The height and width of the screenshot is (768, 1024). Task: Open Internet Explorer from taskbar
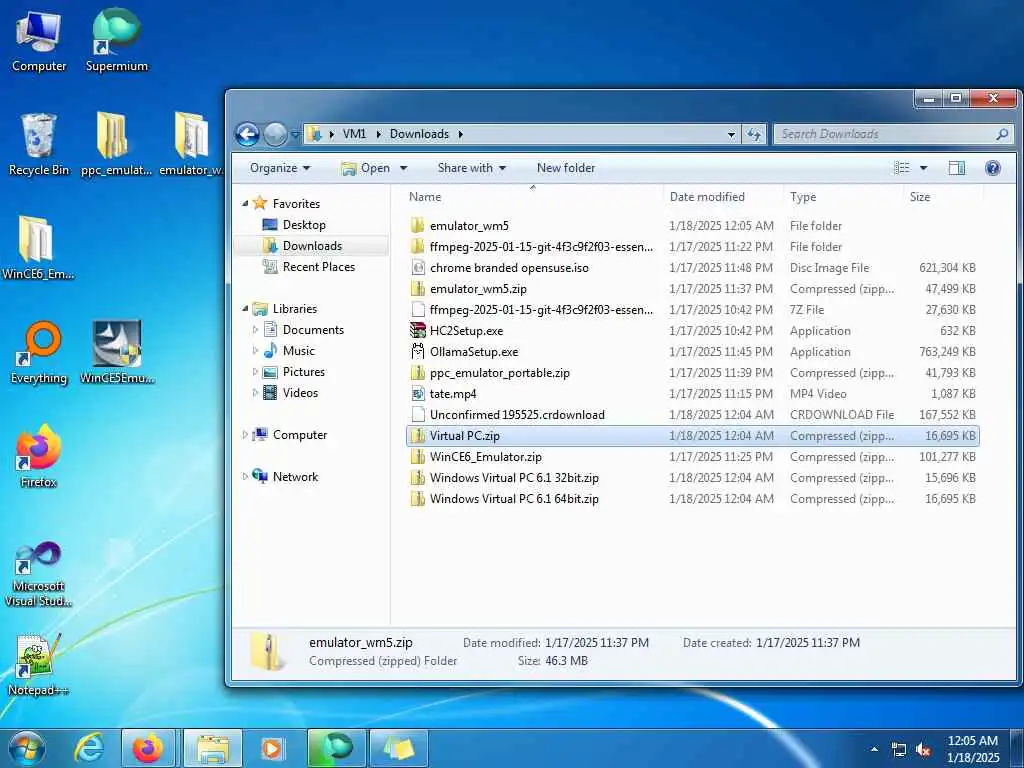[x=89, y=747]
